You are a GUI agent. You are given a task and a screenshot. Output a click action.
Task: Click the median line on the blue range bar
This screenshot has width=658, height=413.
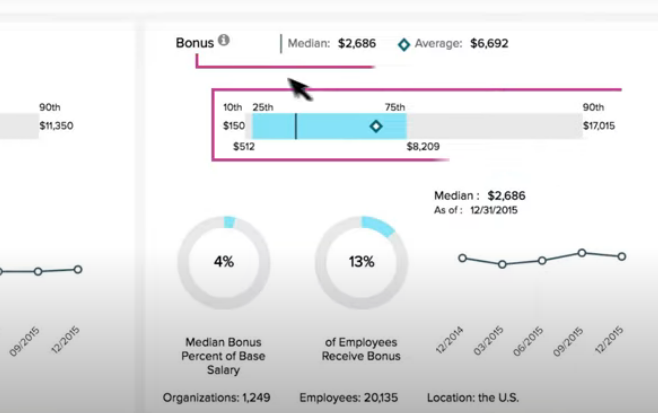tap(295, 126)
